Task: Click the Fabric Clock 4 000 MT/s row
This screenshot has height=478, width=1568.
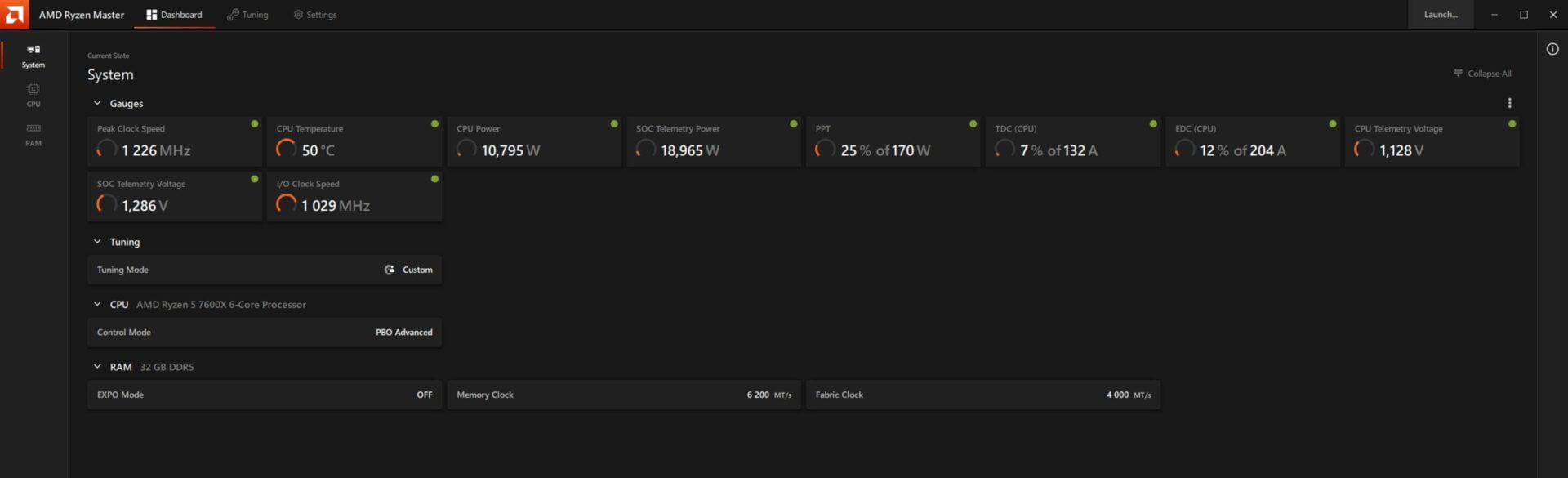Action: pos(983,395)
